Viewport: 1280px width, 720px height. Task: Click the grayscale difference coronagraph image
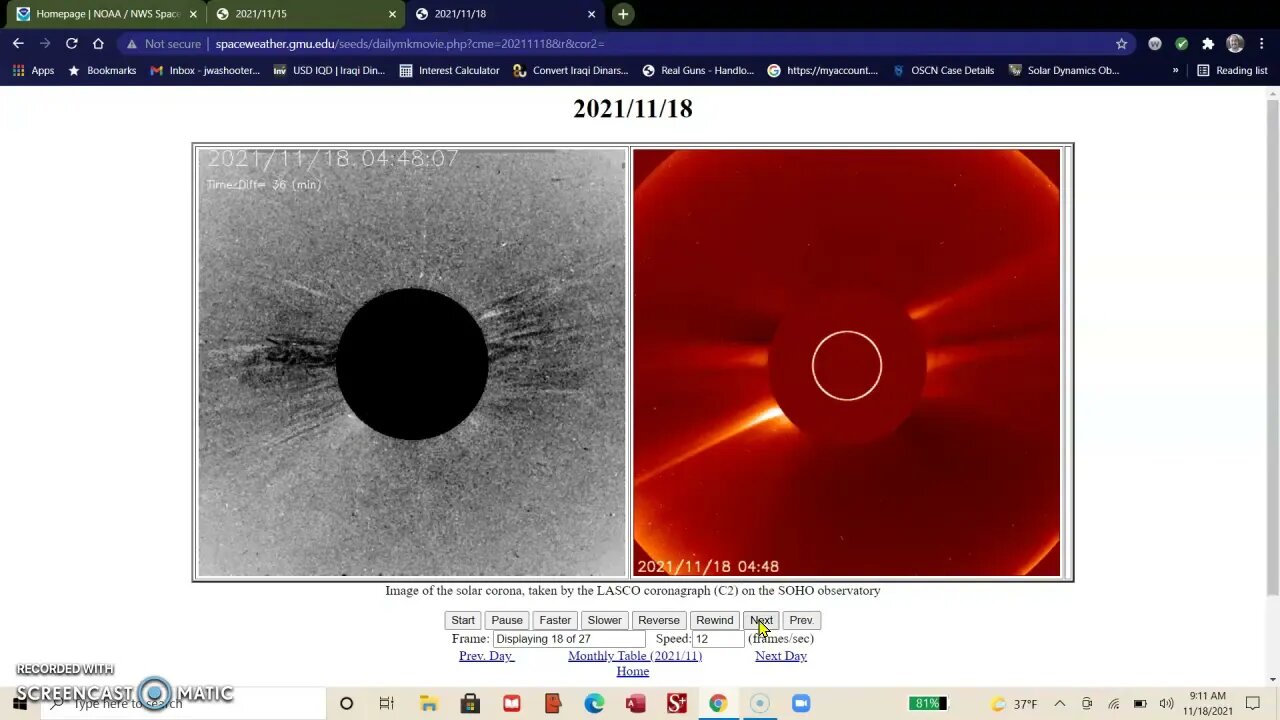coord(412,363)
